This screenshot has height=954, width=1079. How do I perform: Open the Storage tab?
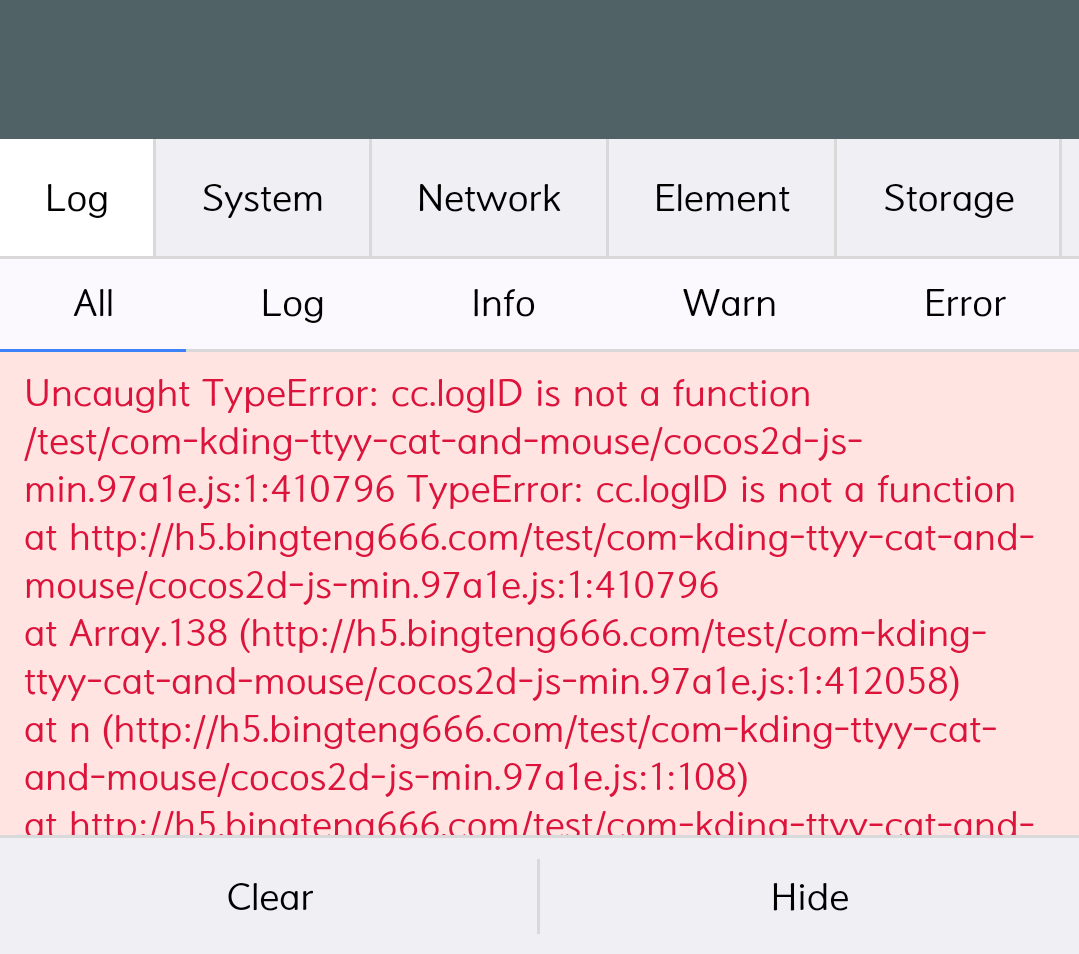948,198
